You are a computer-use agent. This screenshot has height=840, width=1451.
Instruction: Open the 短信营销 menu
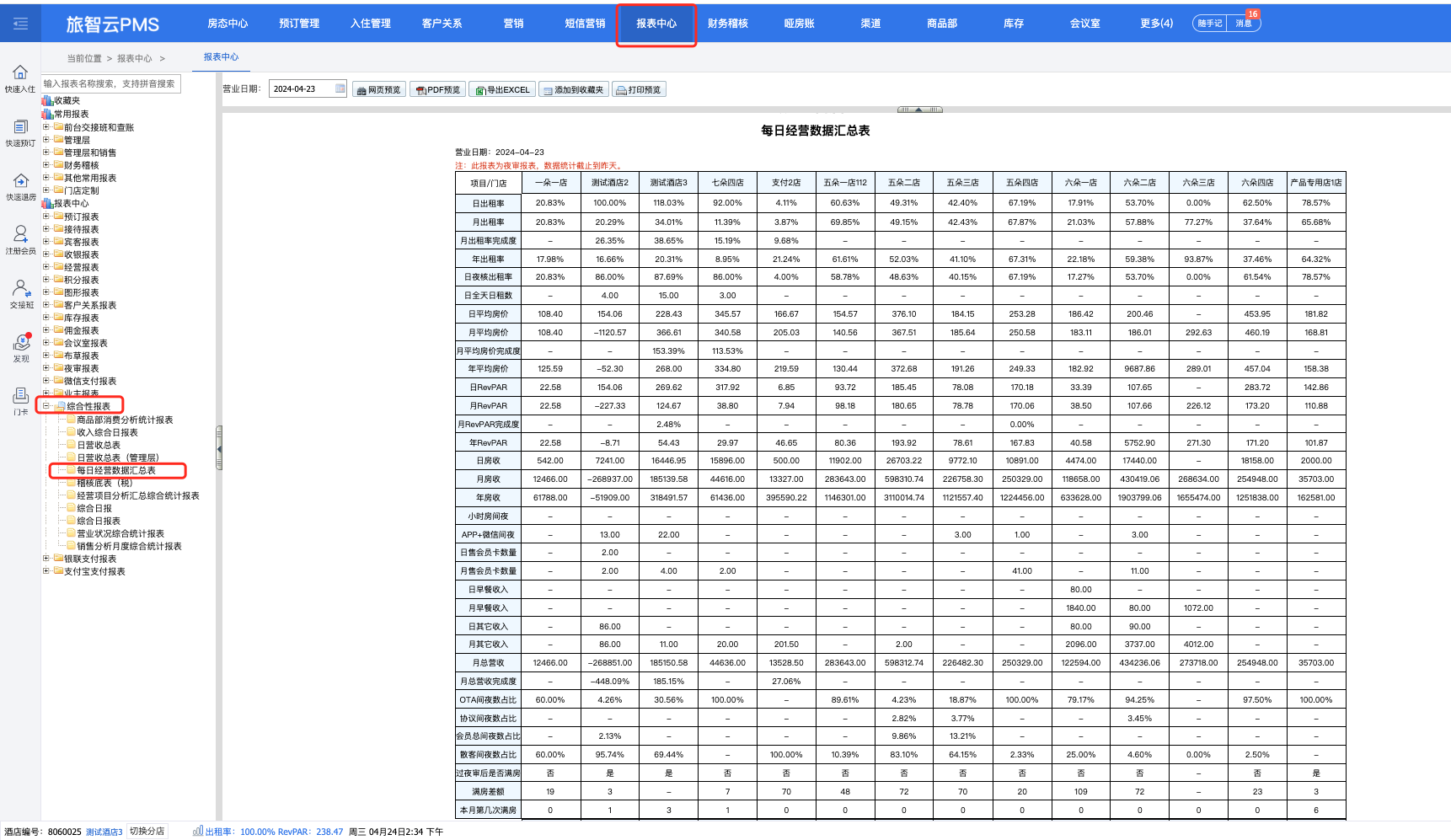coord(585,24)
